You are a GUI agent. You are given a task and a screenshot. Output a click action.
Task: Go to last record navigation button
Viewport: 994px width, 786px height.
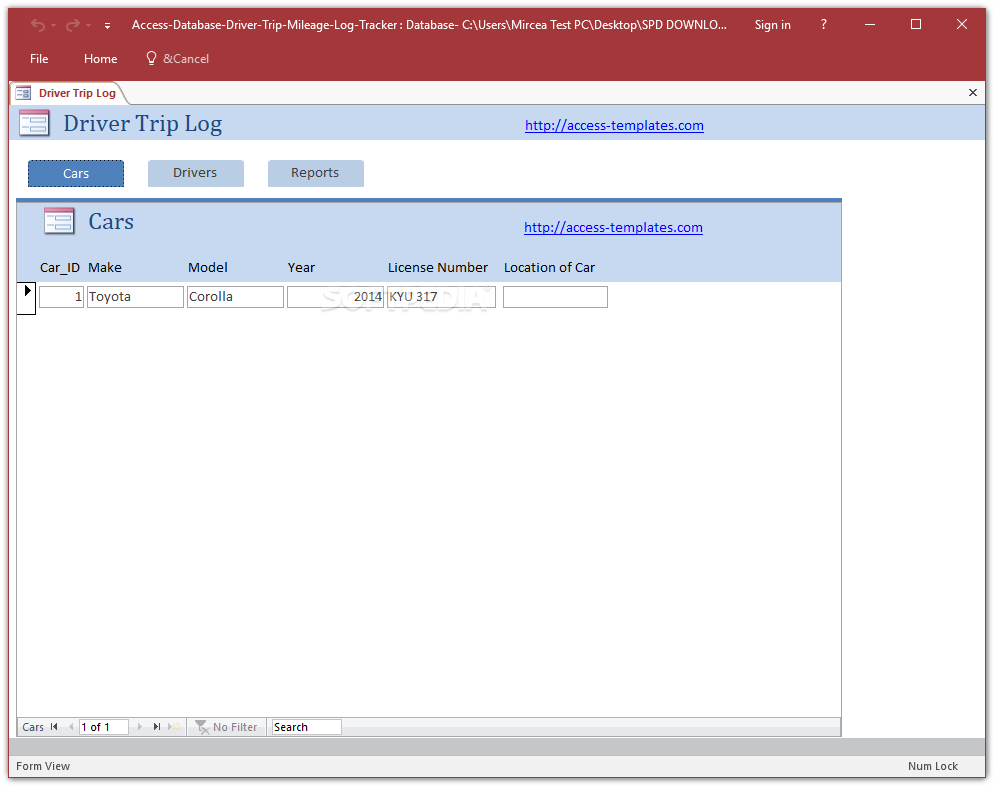coord(157,726)
